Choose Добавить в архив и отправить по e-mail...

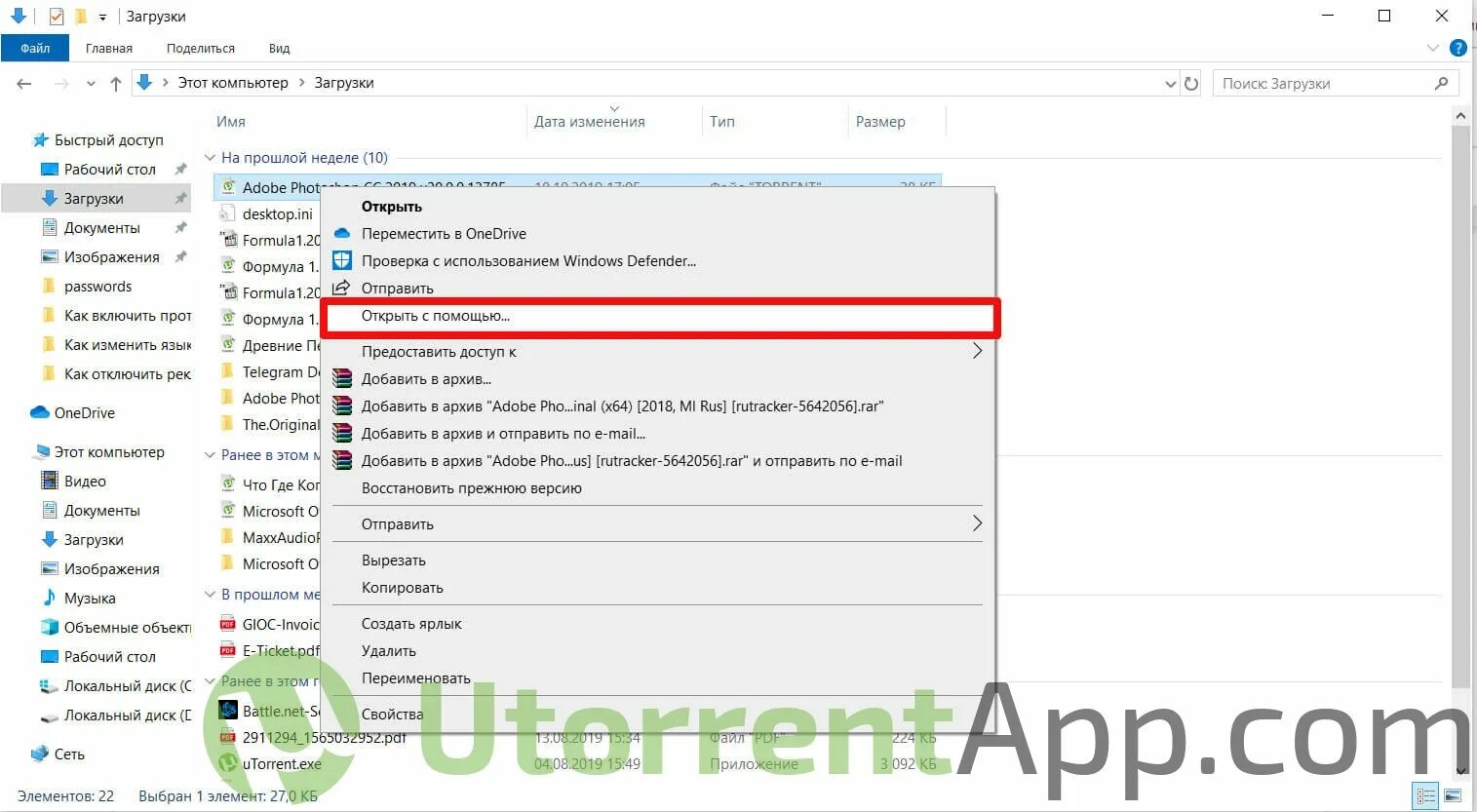(x=503, y=434)
